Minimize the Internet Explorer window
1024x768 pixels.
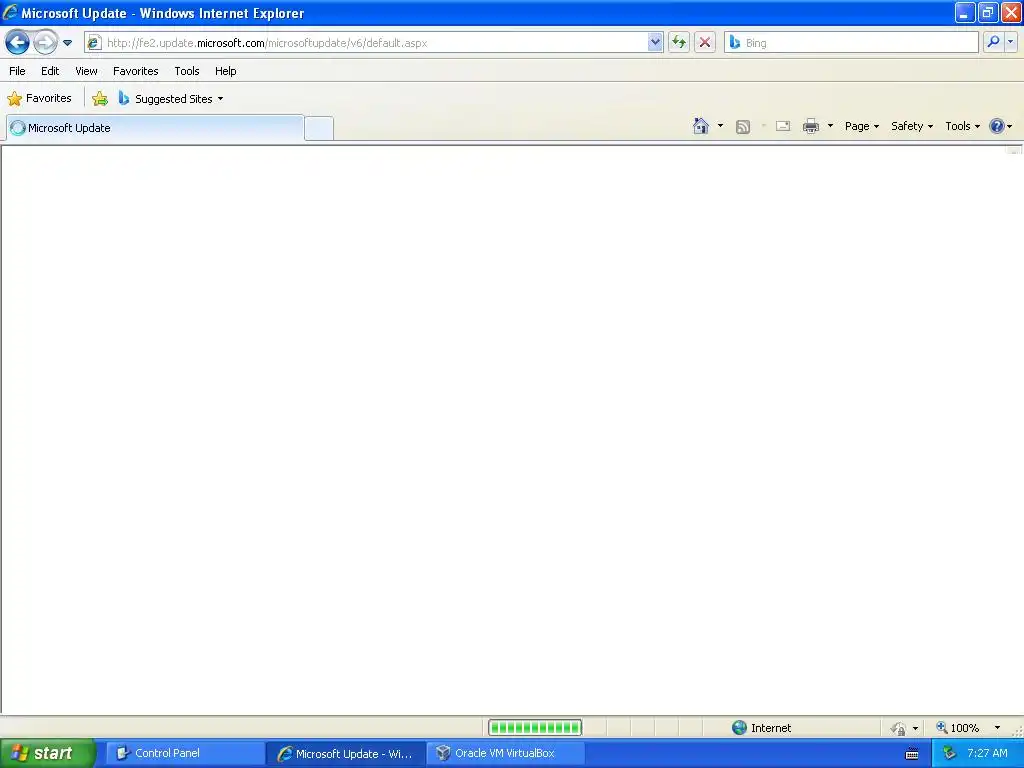click(965, 12)
